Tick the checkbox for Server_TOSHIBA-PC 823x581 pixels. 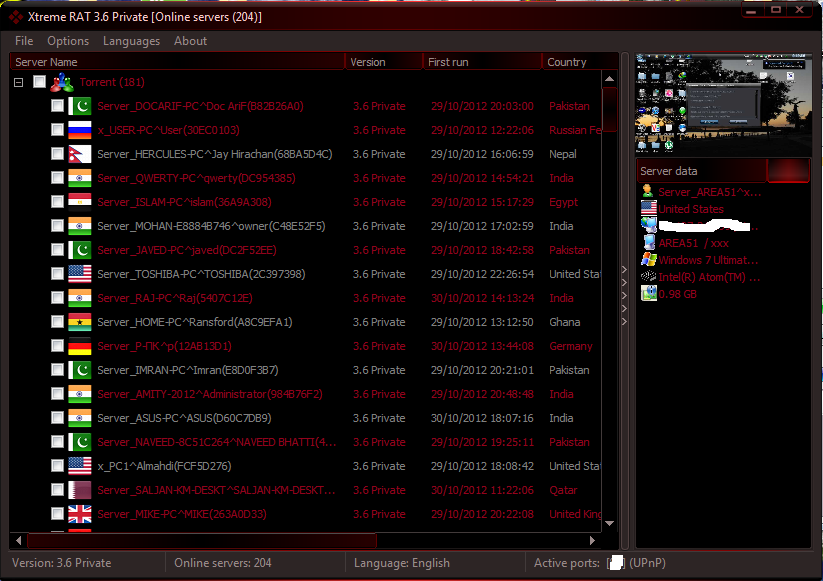tap(57, 273)
